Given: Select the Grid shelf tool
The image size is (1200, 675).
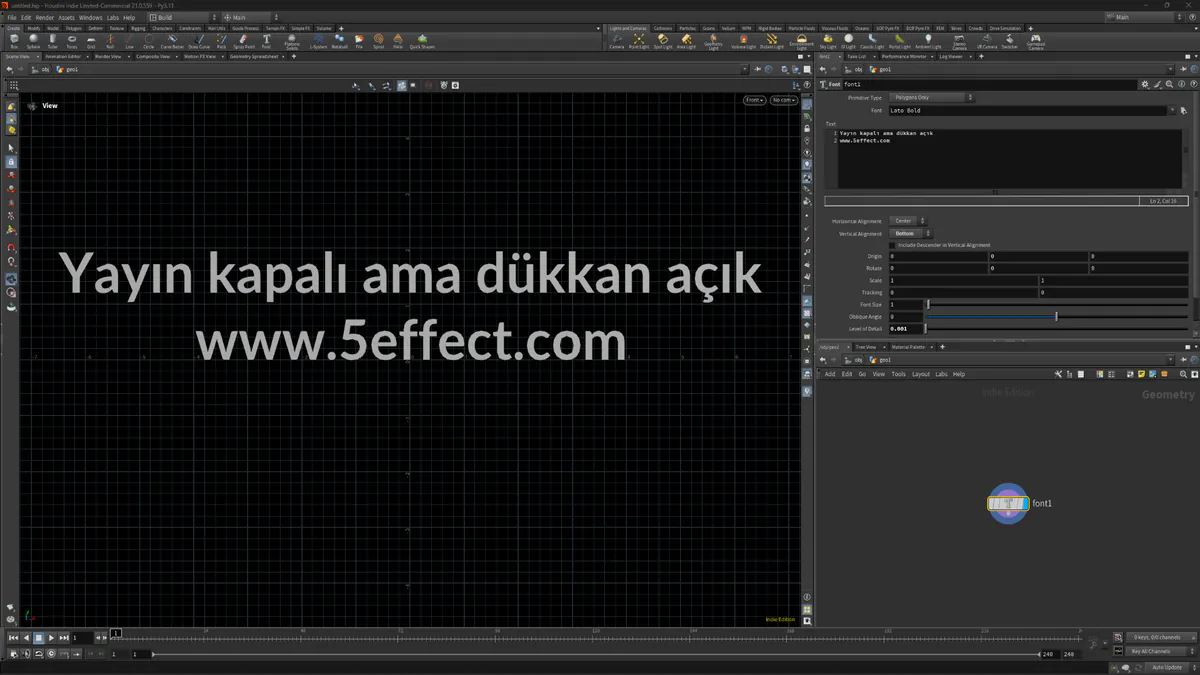Looking at the screenshot, I should tap(91, 41).
